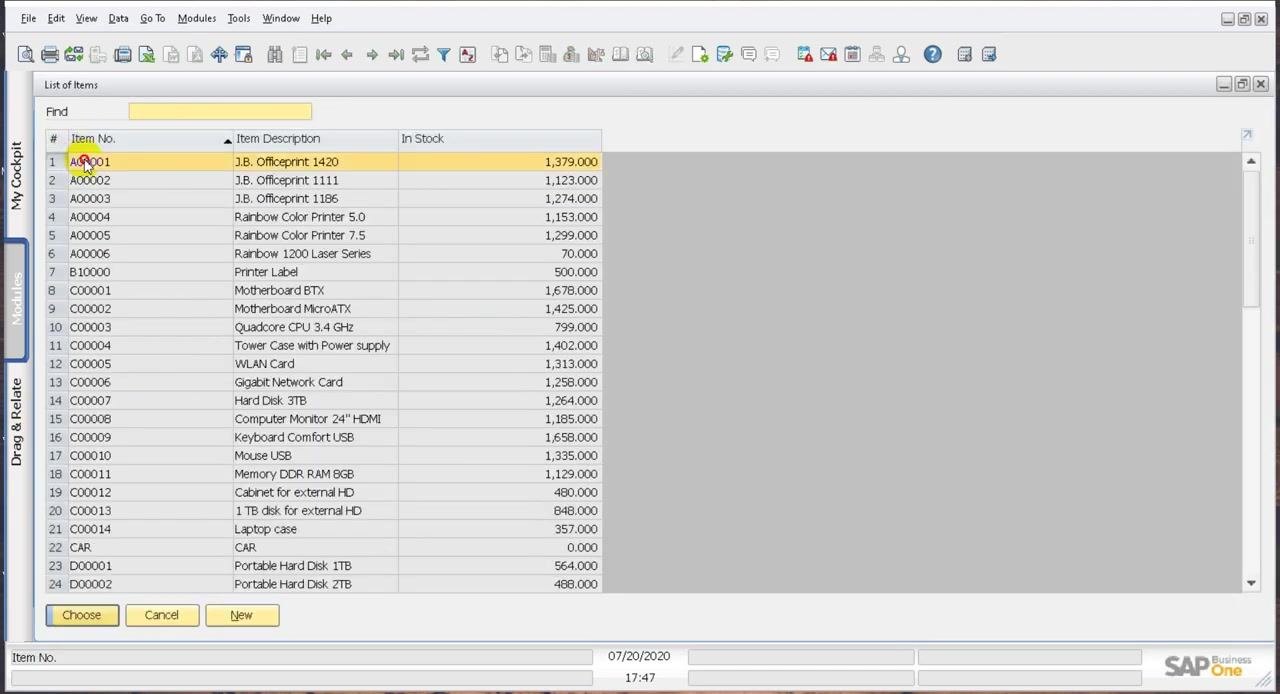Click into the Find input field
This screenshot has height=694, width=1280.
[x=220, y=111]
